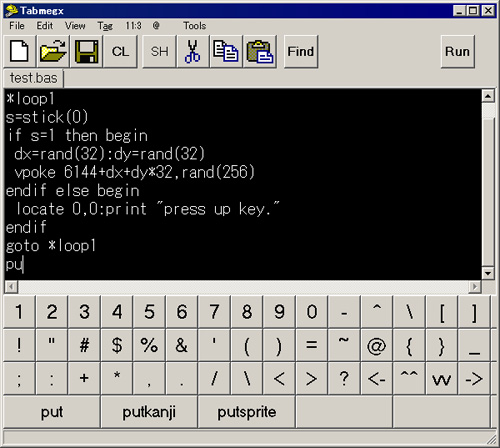Image resolution: width=500 pixels, height=448 pixels.
Task: Click the 's=stick(0)' code line
Action: 47,117
